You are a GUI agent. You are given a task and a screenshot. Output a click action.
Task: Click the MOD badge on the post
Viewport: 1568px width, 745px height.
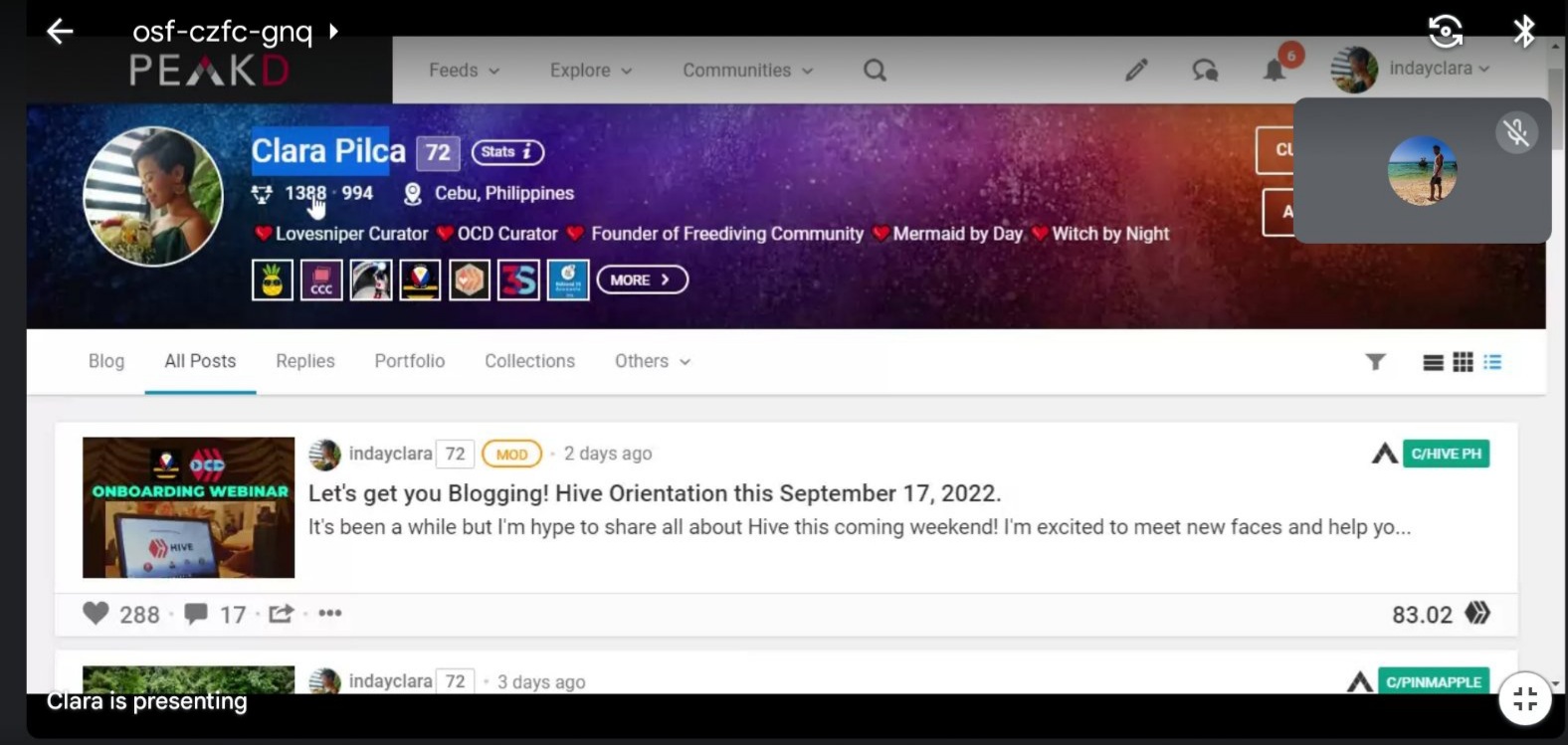pos(511,455)
